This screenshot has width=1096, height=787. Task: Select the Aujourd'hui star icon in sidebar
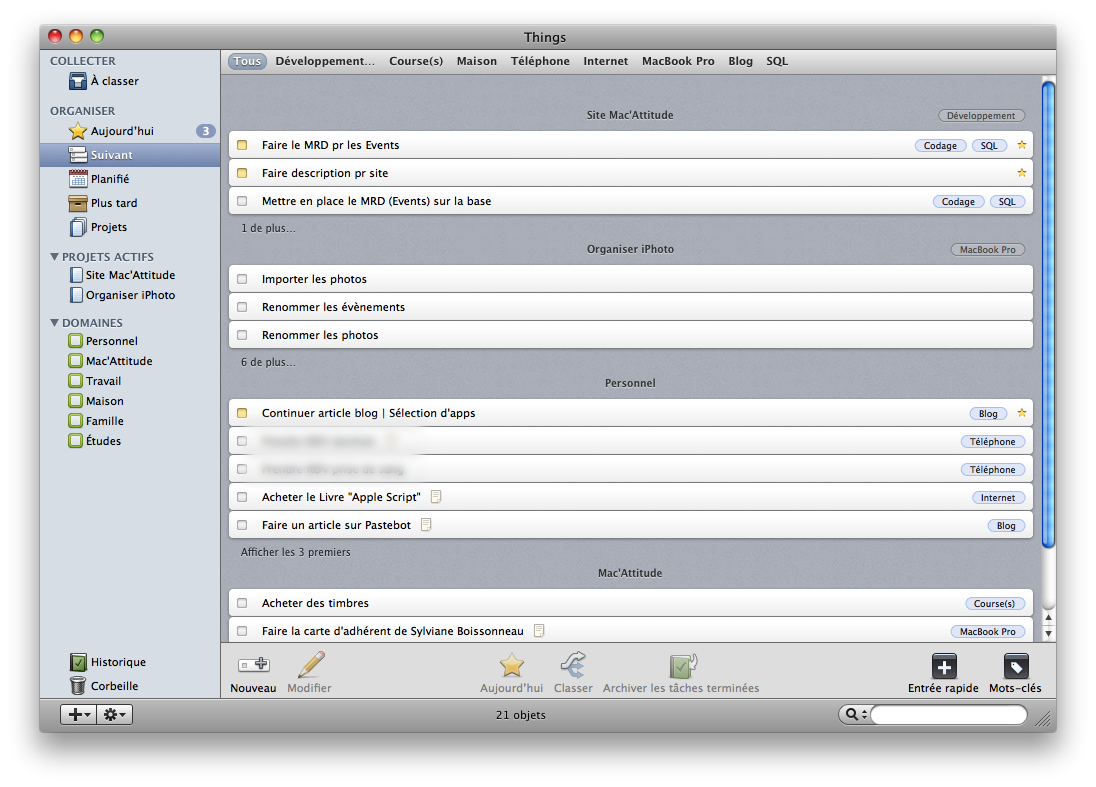[78, 131]
